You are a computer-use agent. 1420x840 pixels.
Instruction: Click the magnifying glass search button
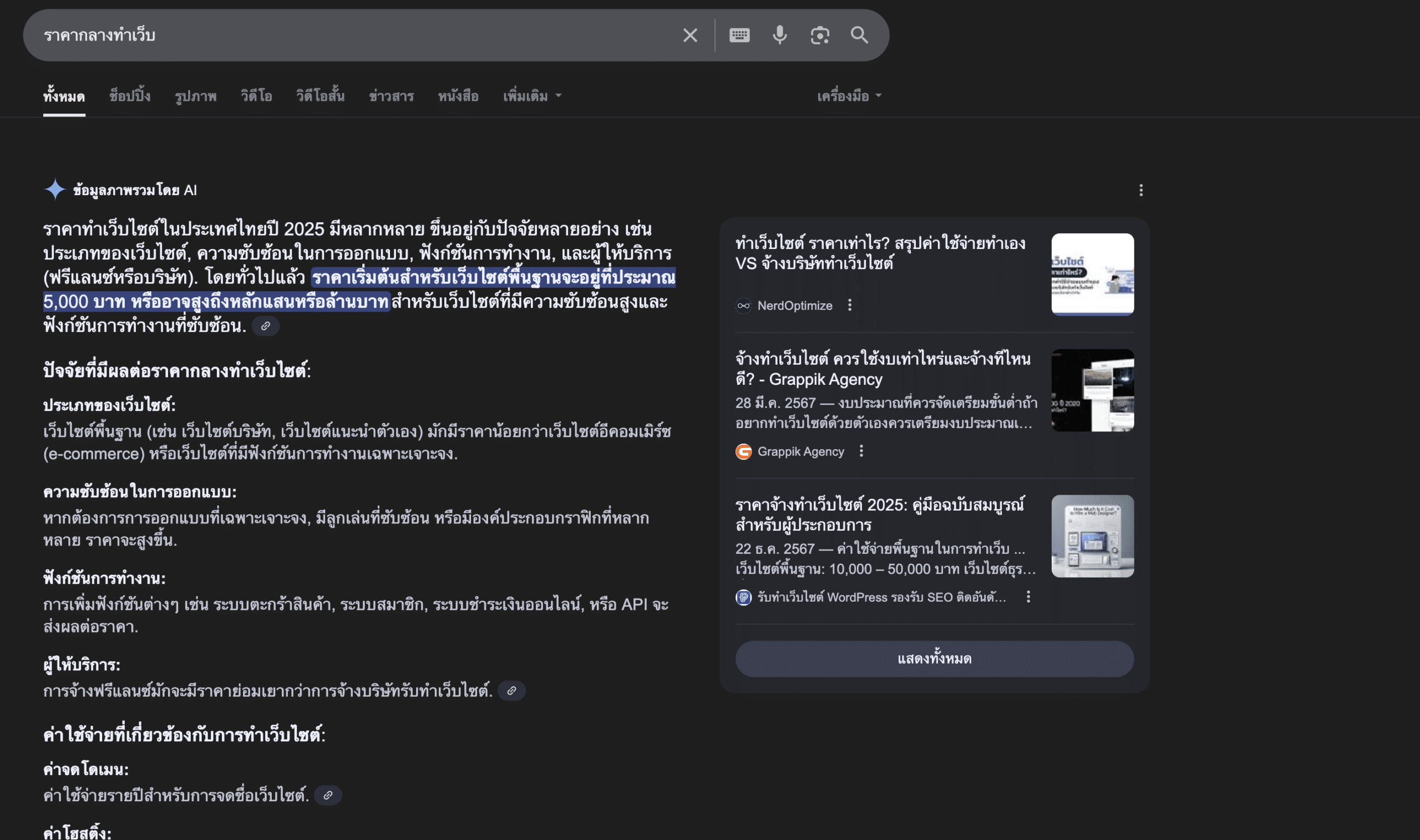859,35
